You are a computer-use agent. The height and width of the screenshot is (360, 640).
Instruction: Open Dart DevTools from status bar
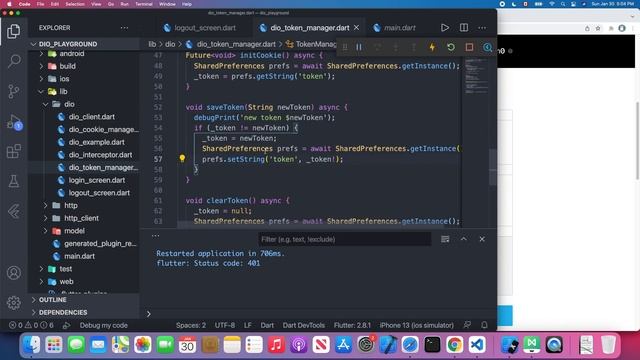click(x=304, y=325)
